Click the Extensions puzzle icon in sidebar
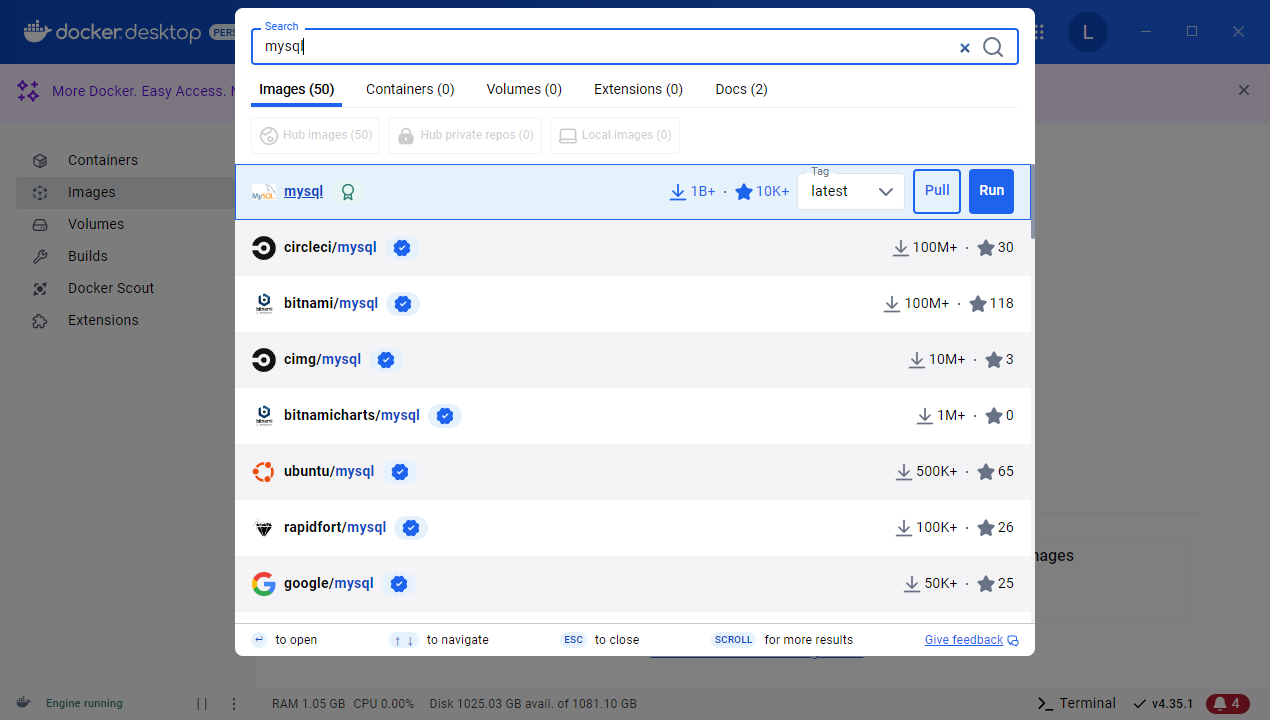 40,320
